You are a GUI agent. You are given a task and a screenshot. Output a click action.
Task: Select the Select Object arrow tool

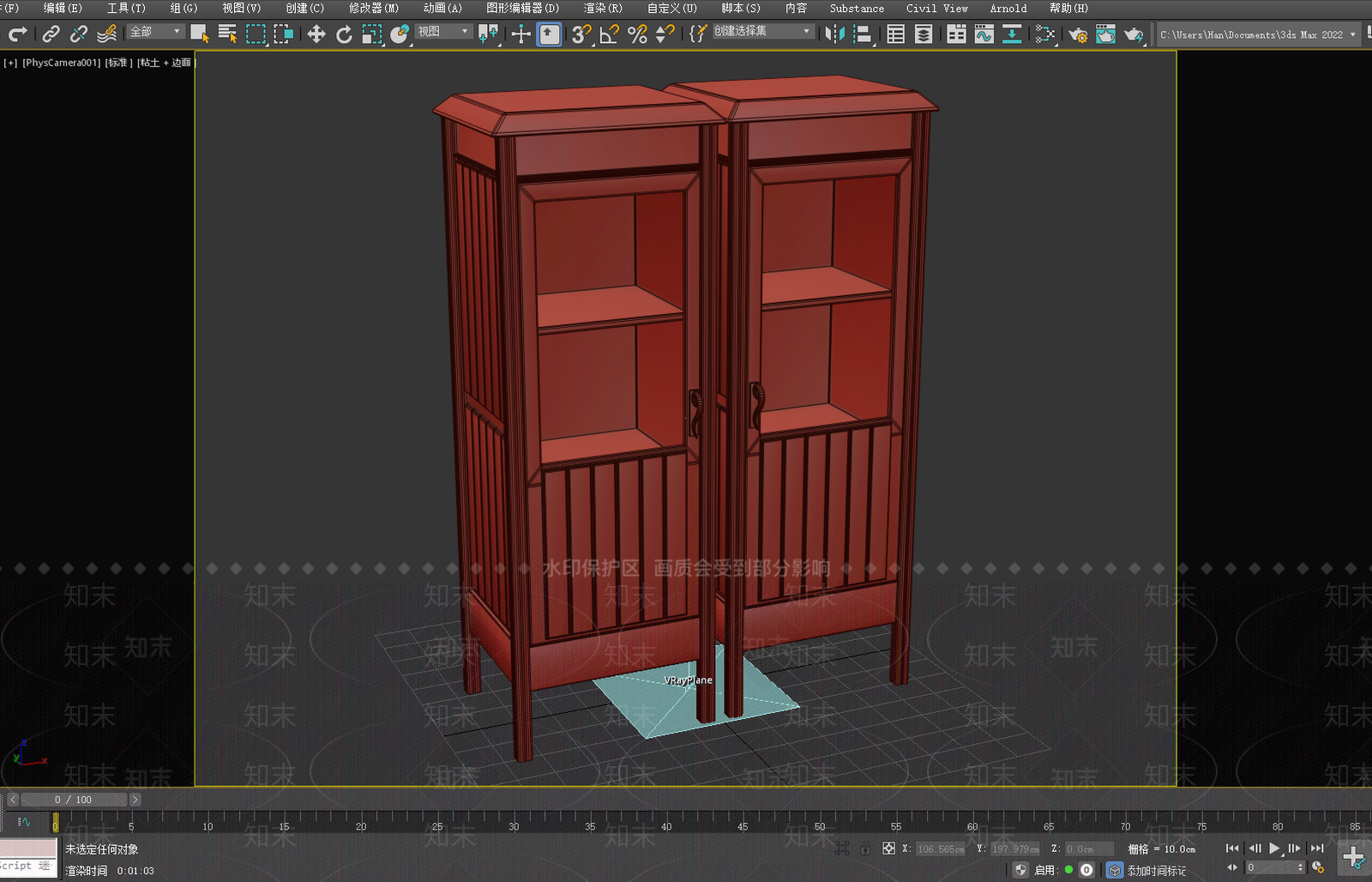[200, 34]
